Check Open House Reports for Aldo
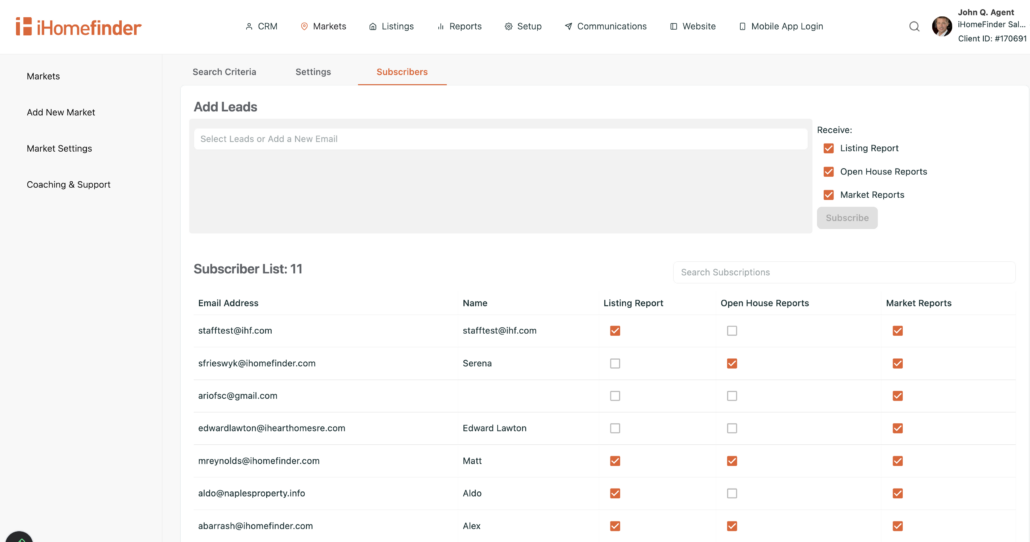Screen dimensions: 1030x542 pos(732,493)
